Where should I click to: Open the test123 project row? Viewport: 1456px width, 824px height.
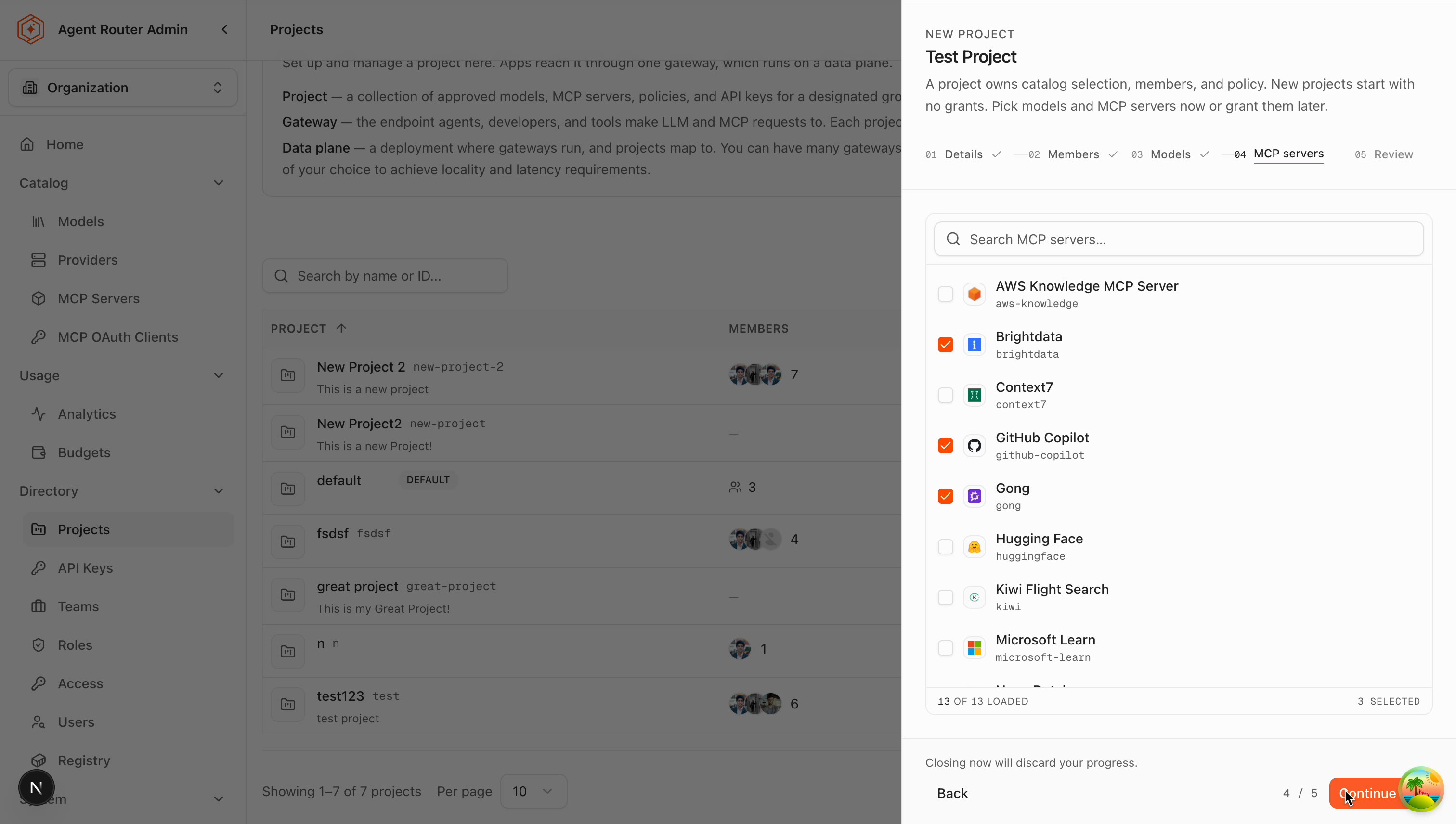tap(581, 706)
